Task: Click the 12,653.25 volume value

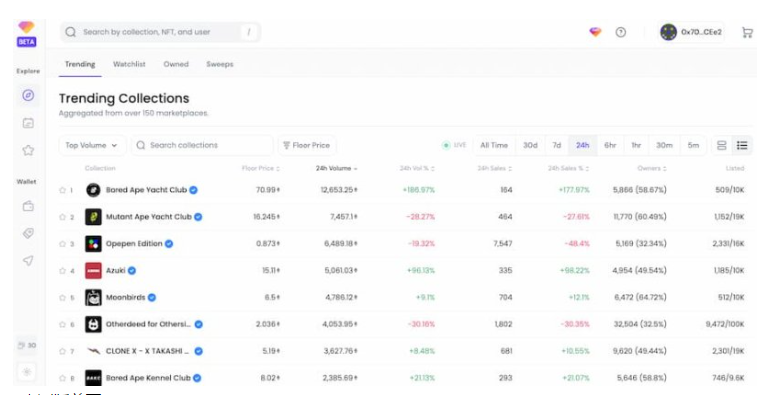Action: pyautogui.click(x=339, y=190)
